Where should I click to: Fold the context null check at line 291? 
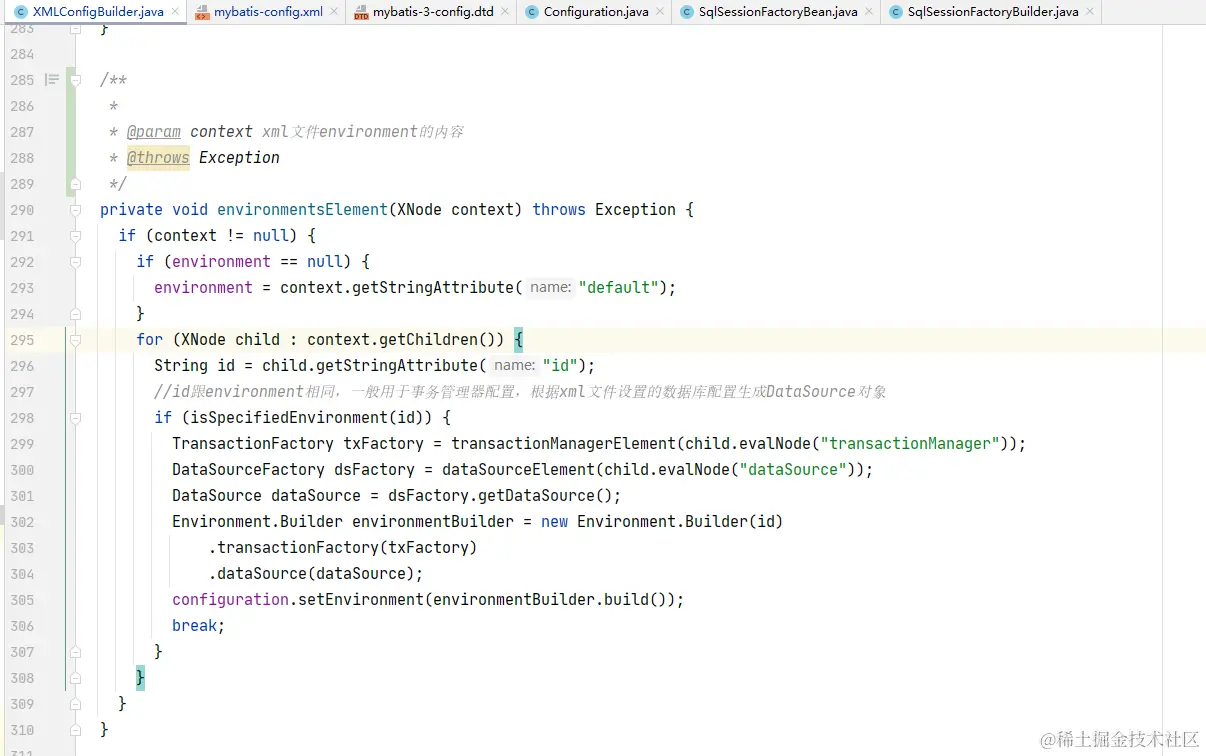76,236
